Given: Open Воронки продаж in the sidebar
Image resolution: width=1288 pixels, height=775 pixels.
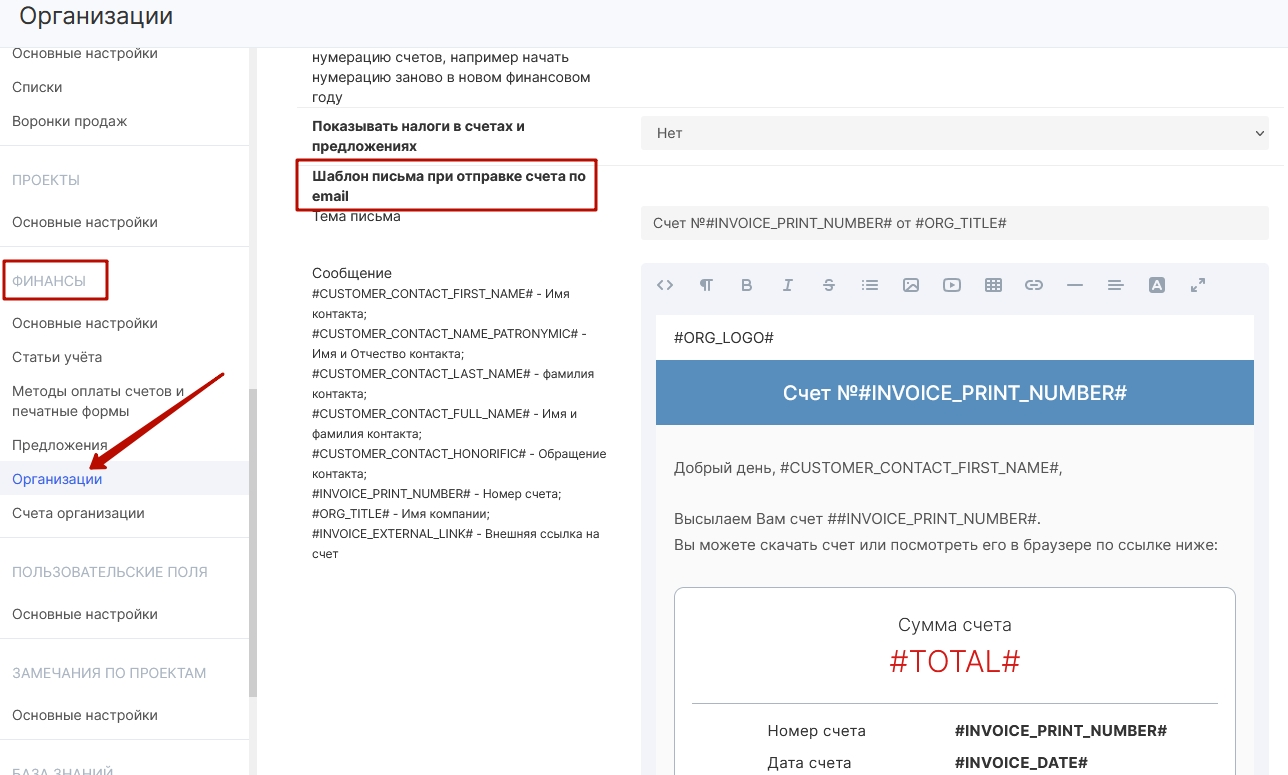Looking at the screenshot, I should point(70,121).
